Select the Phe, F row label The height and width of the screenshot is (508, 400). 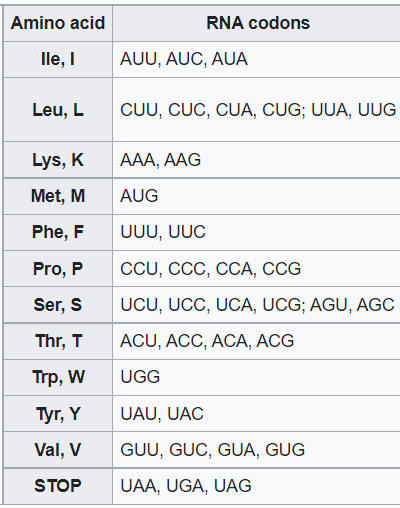point(58,232)
